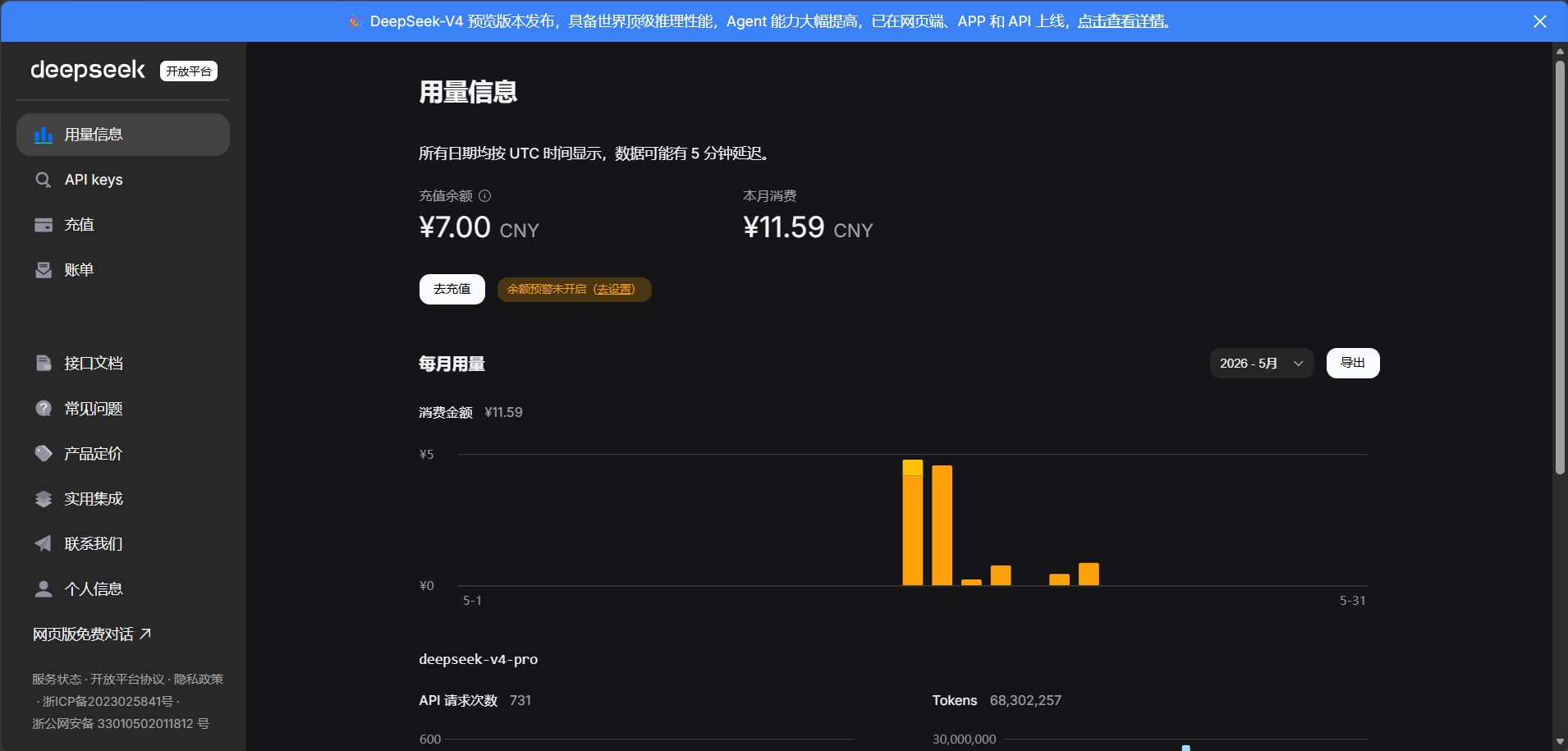The width and height of the screenshot is (1568, 751).
Task: Open the 接口文档 menu item
Action: 123,363
